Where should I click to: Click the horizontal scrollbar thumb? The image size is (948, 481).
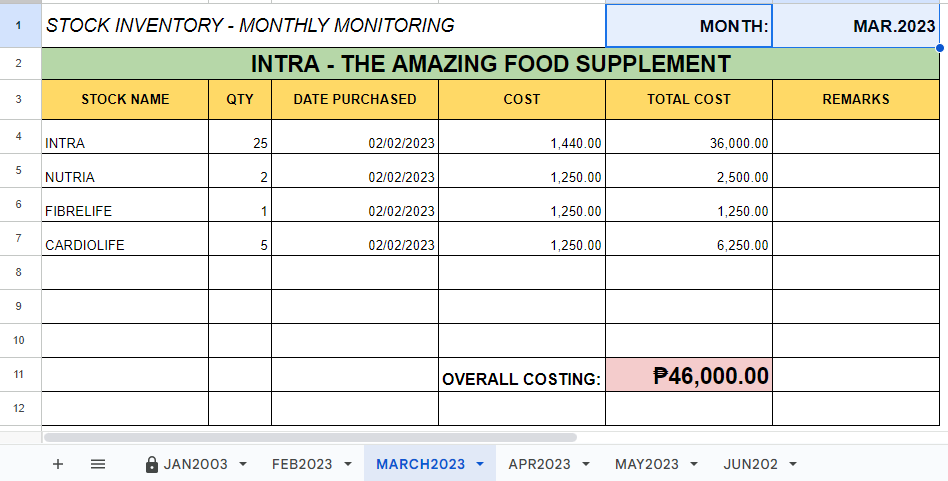[310, 437]
